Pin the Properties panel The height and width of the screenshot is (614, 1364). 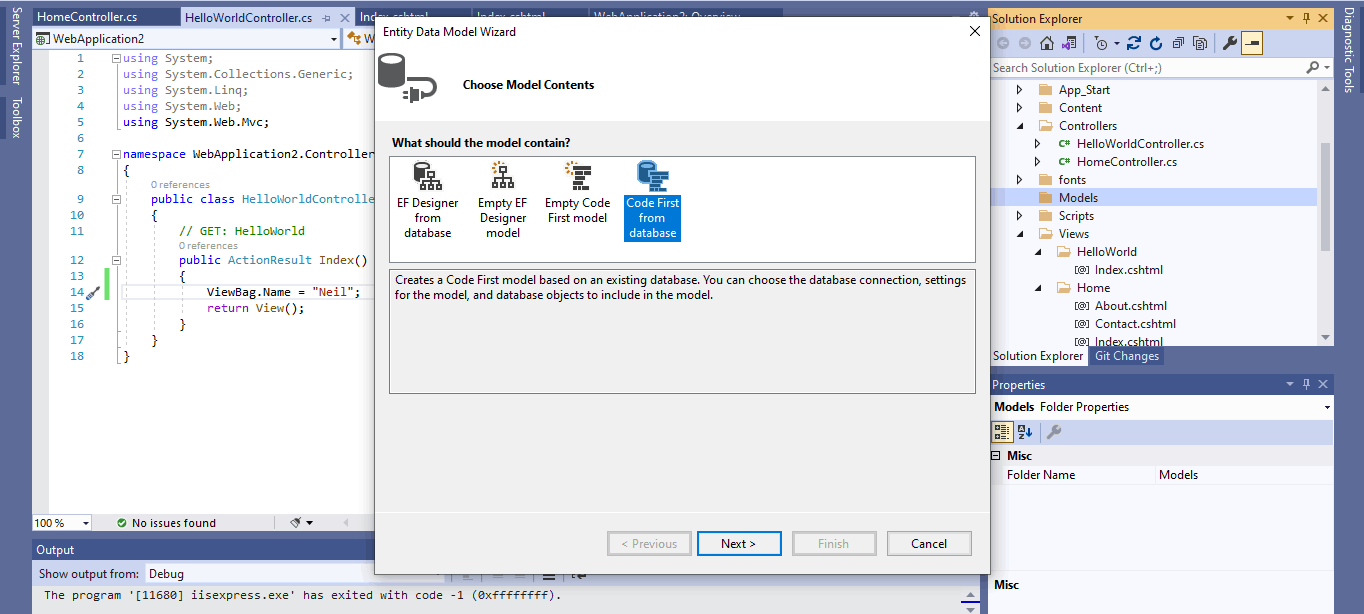pos(1306,384)
